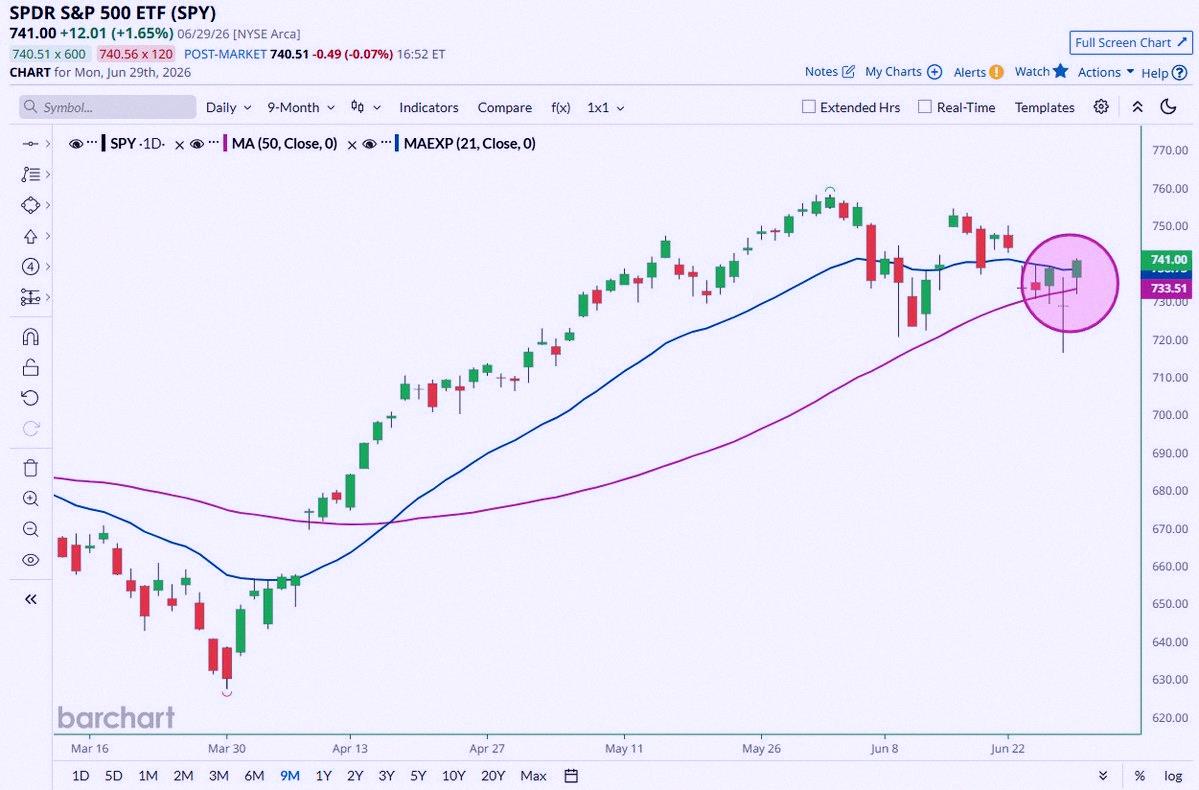
Task: Open the 1x1 grid layout dropdown
Action: (x=606, y=107)
